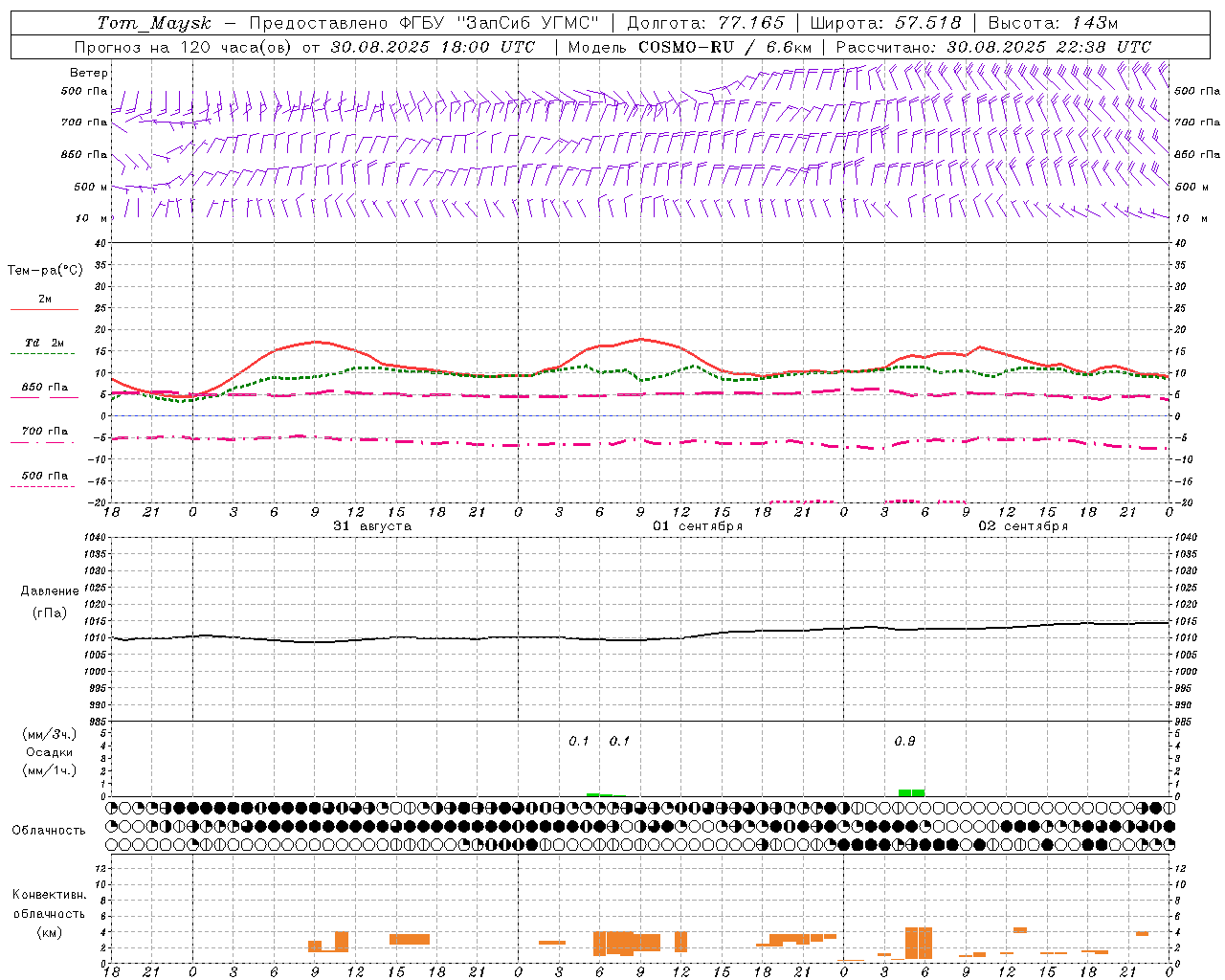Click the (мм/1ч.) precipitation unit label
The image size is (1225, 980).
coord(50,770)
